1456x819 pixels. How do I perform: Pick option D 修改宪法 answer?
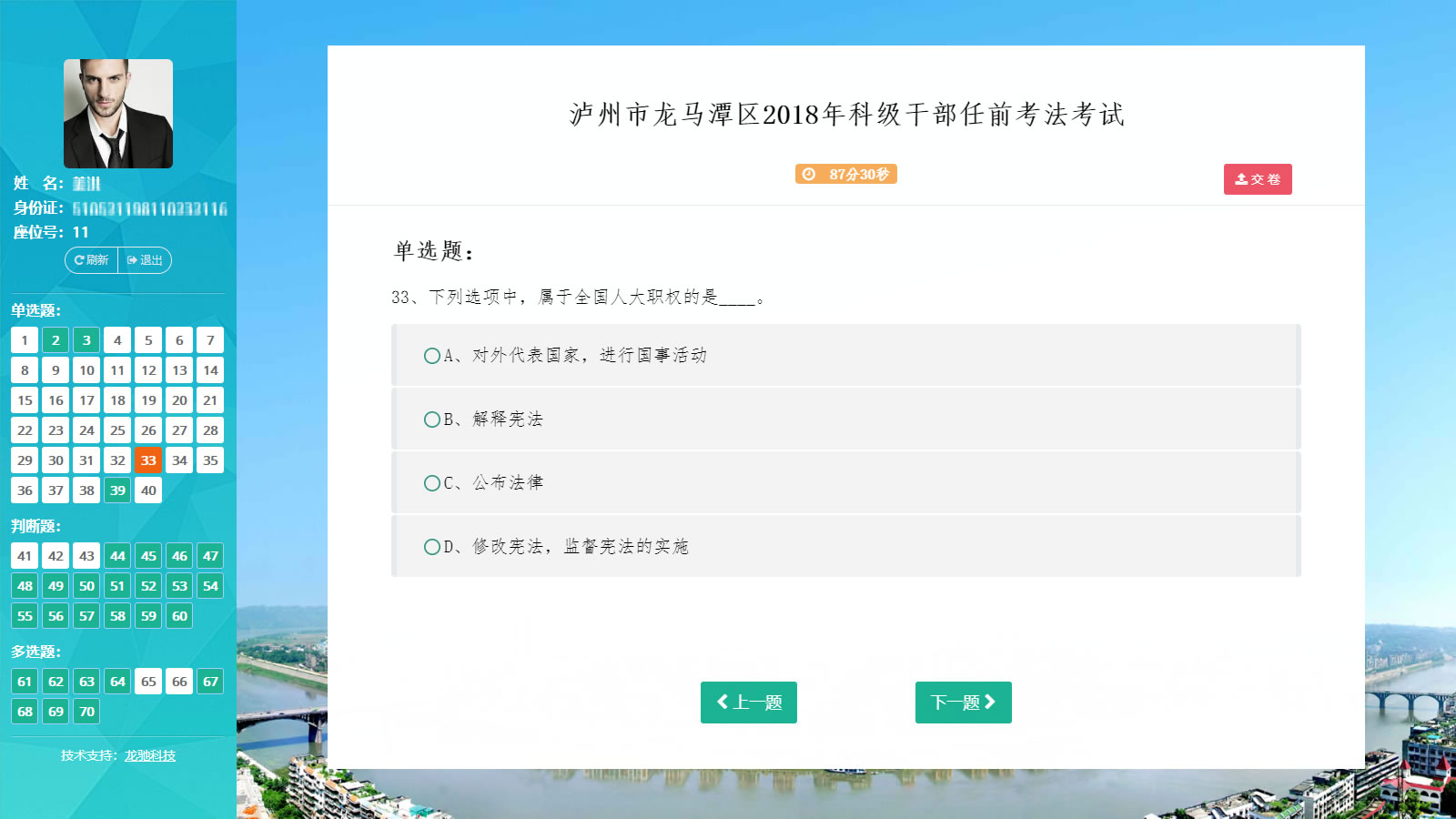pyautogui.click(x=432, y=547)
